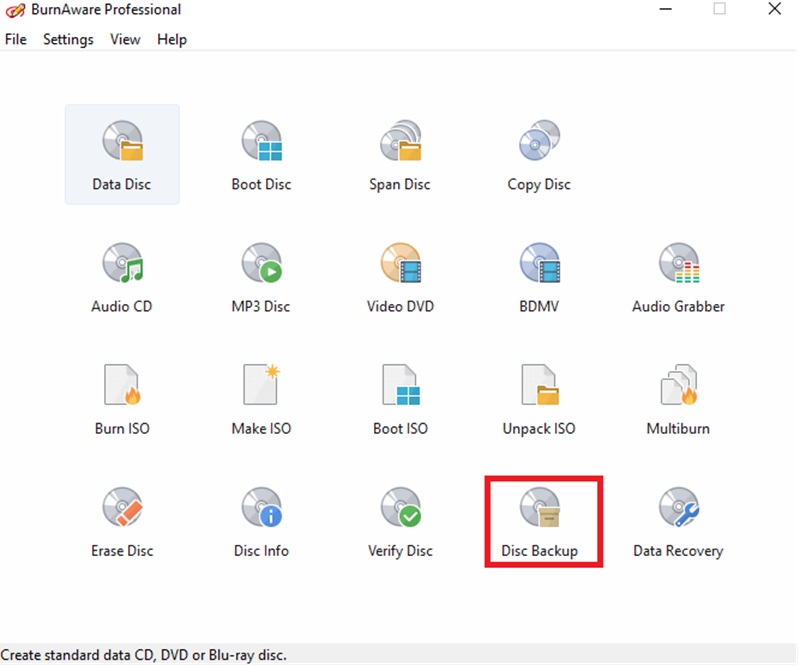The image size is (800, 666).
Task: Open the View menu
Action: (x=125, y=39)
